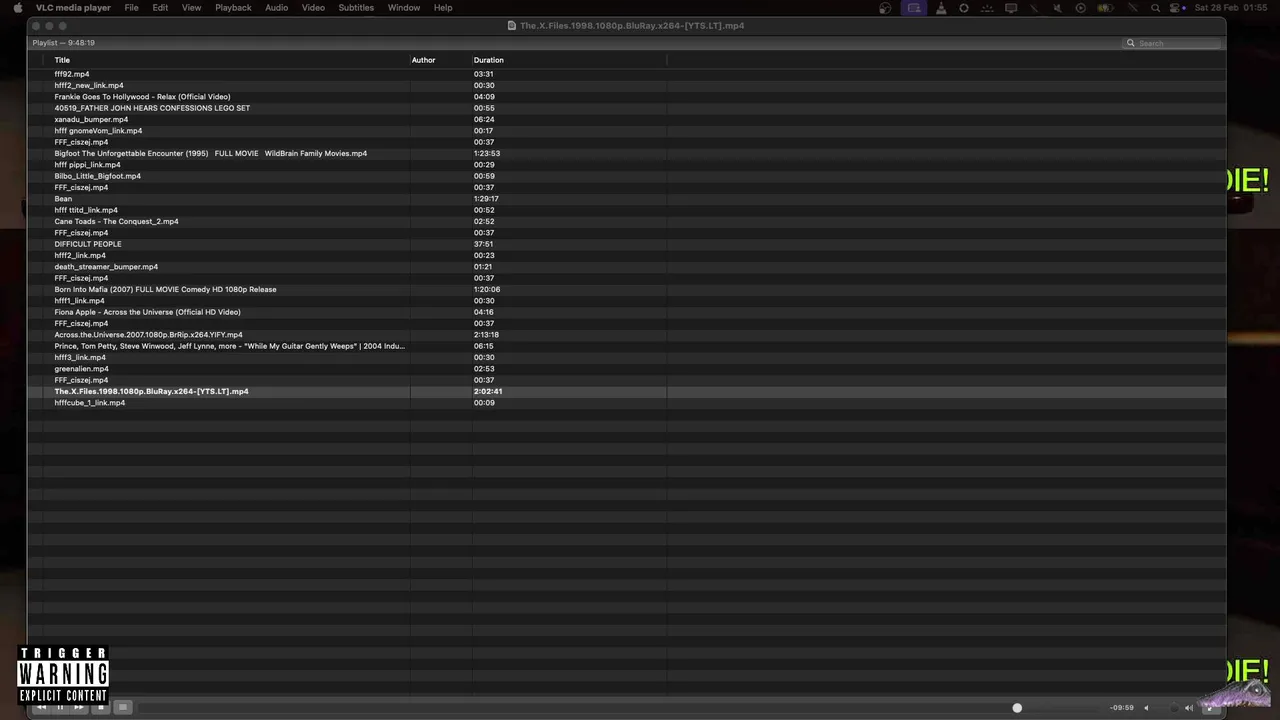Click the rewind button in VLC controls
Viewport: 1280px width, 720px height.
[41, 707]
